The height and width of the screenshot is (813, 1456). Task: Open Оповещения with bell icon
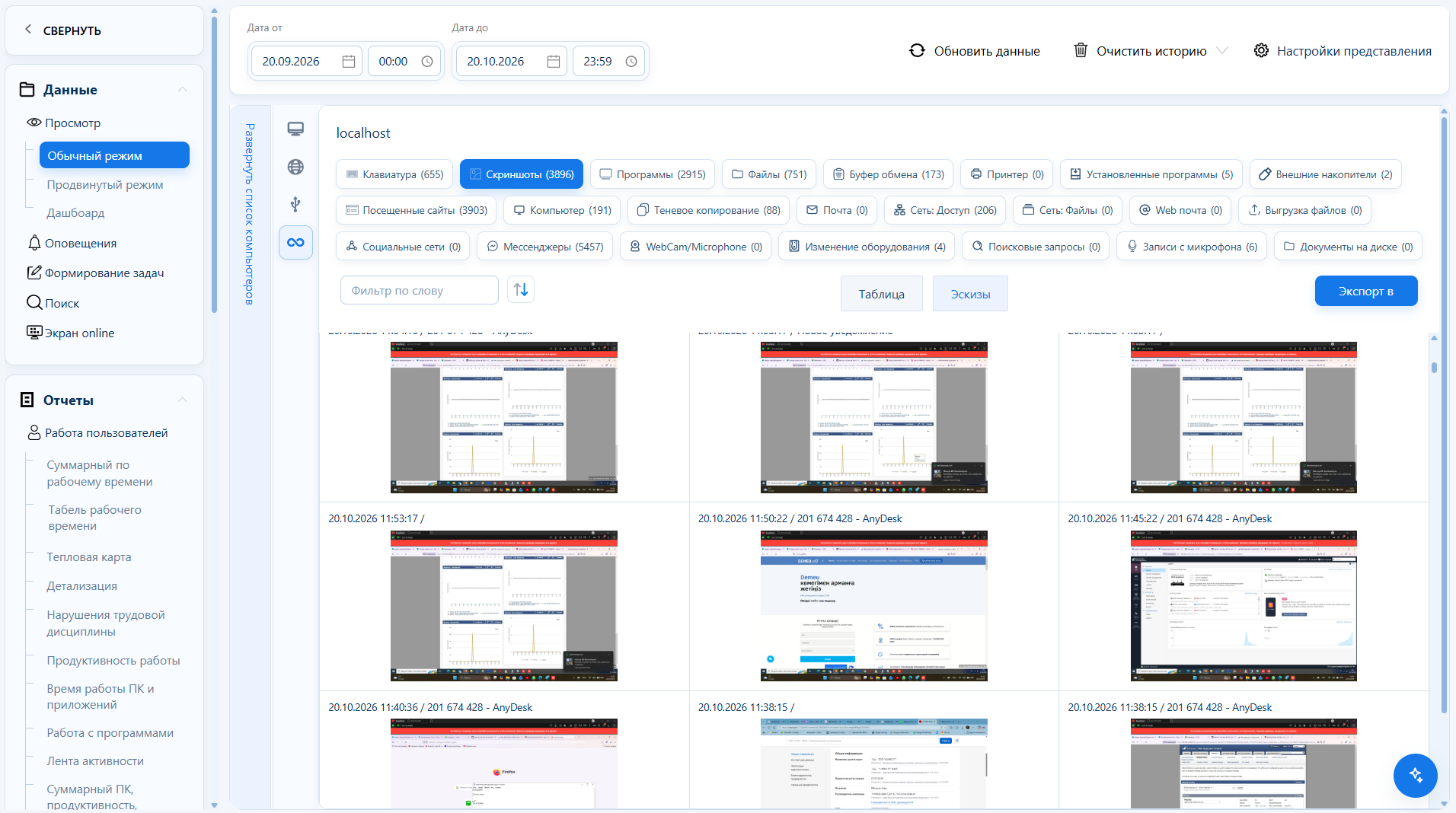[72, 243]
